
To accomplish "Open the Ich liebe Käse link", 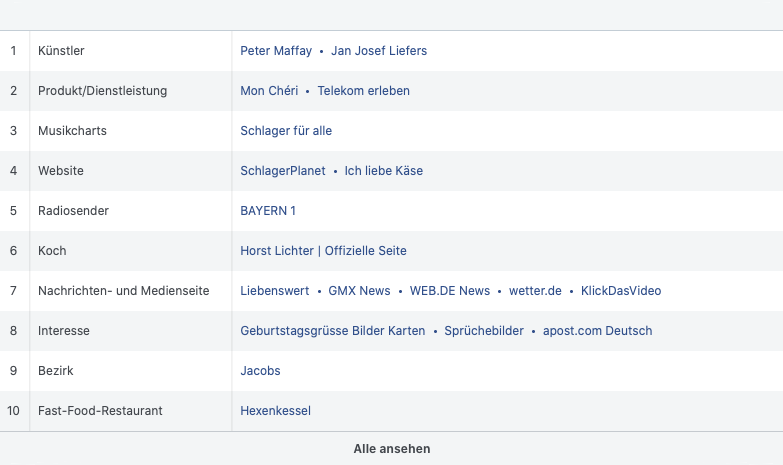I will (x=384, y=171).
